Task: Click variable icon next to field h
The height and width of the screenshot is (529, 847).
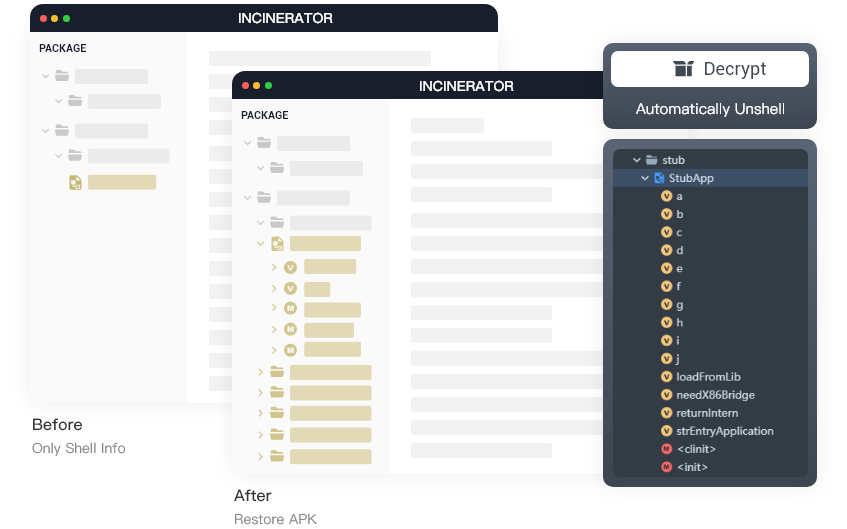Action: (x=667, y=323)
